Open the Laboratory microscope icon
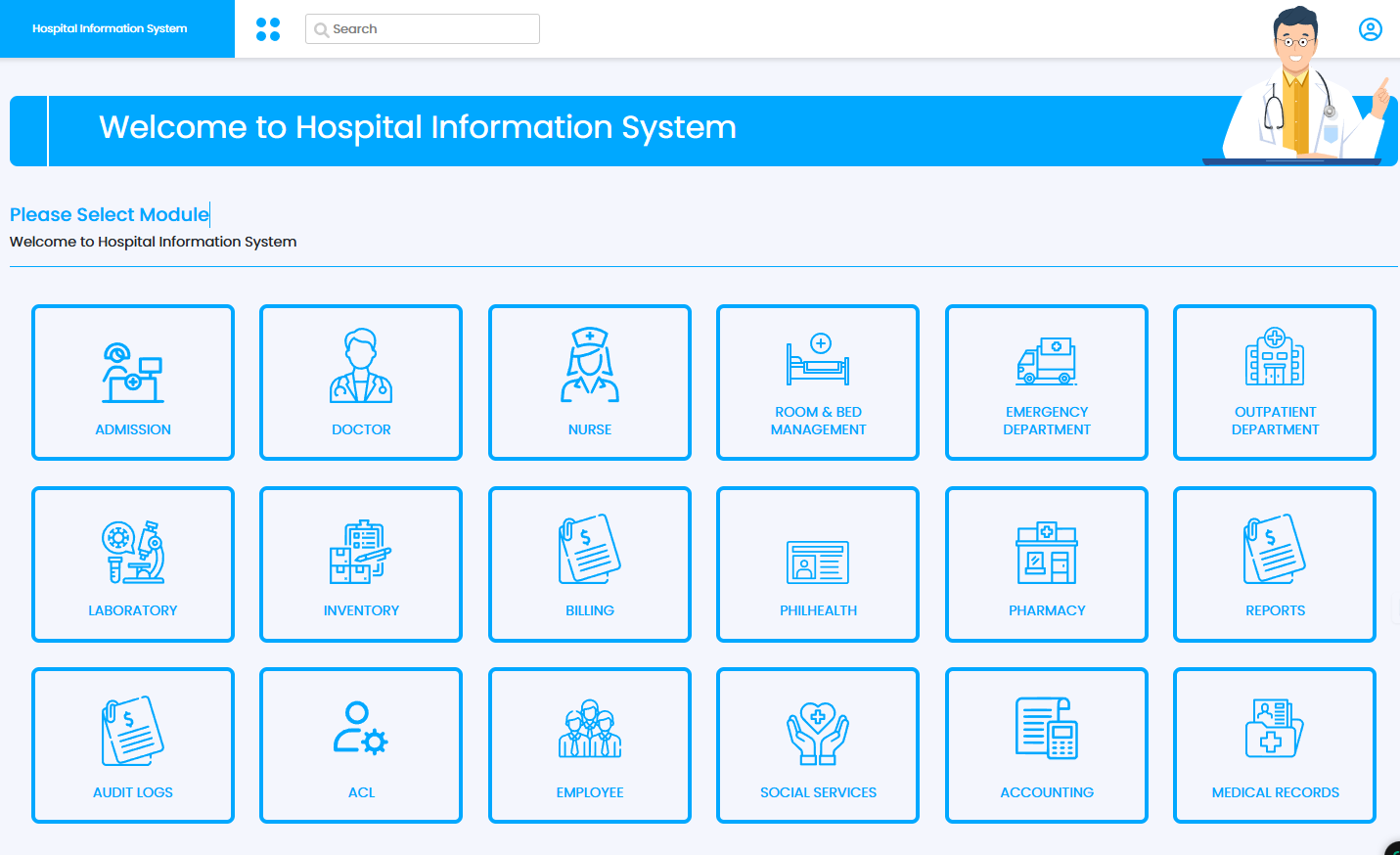 [133, 552]
